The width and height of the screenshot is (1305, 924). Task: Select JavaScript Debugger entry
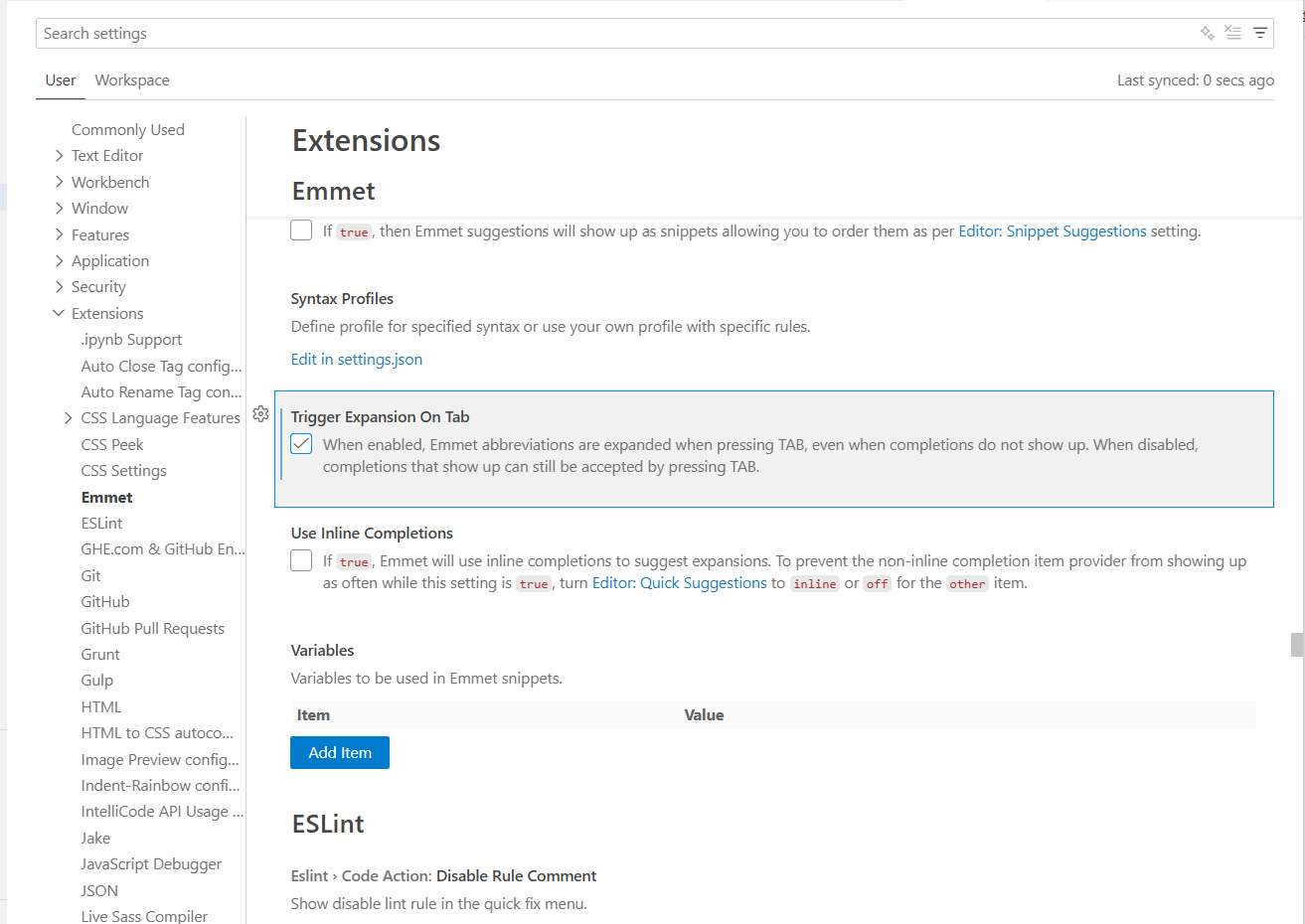click(151, 863)
